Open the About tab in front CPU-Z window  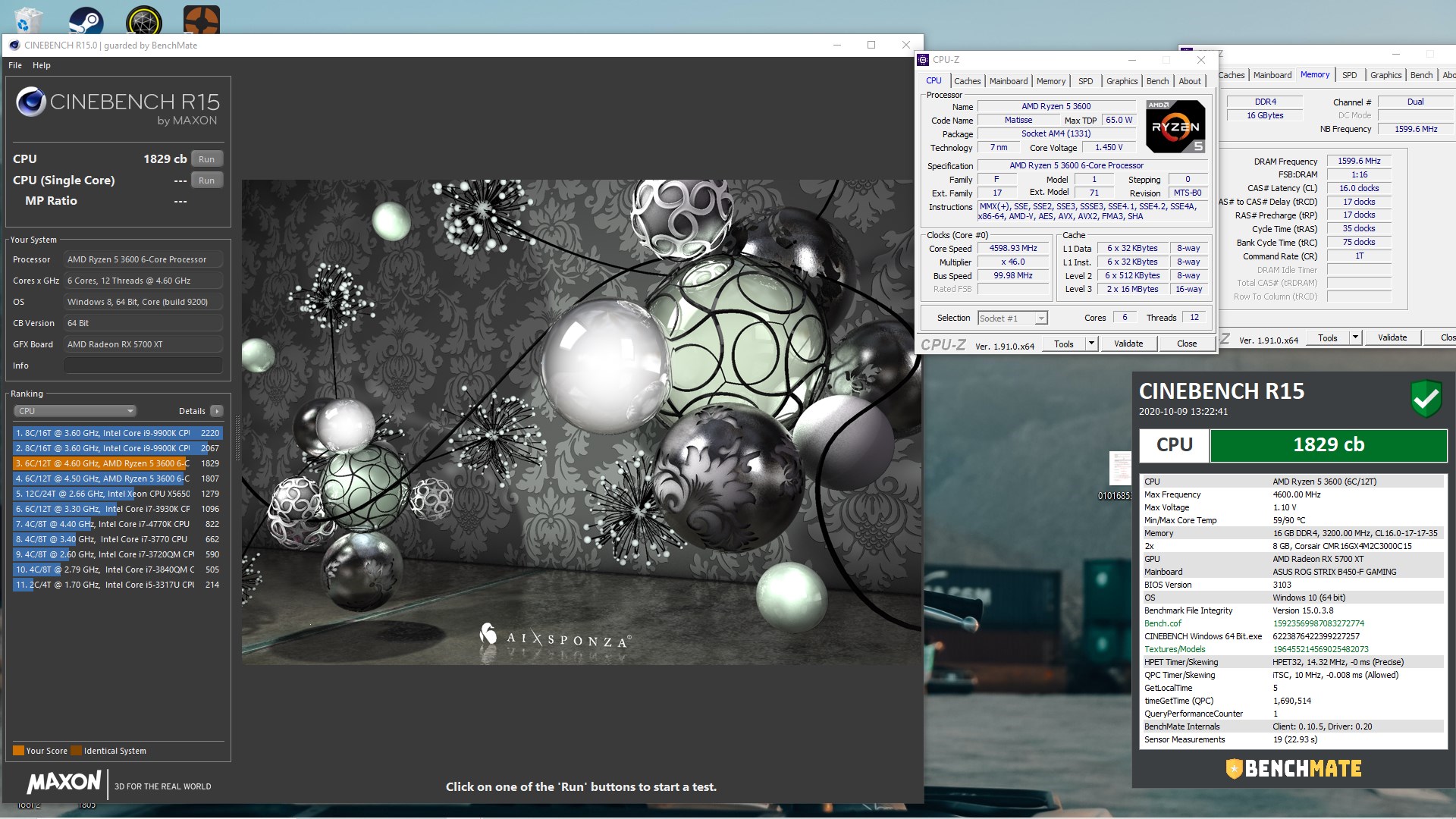pyautogui.click(x=1190, y=81)
